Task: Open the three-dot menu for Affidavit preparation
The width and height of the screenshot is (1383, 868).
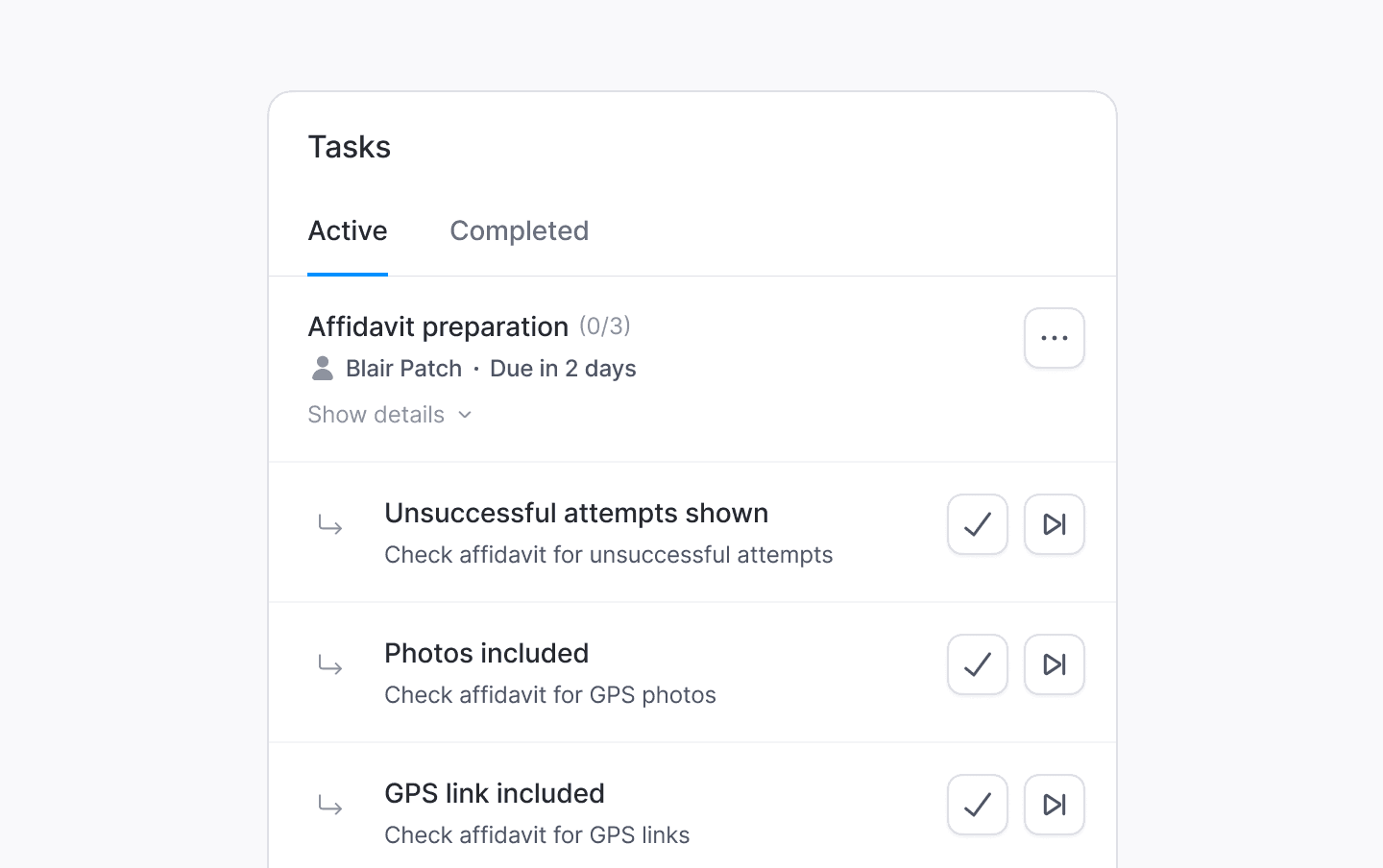Action: (1054, 338)
